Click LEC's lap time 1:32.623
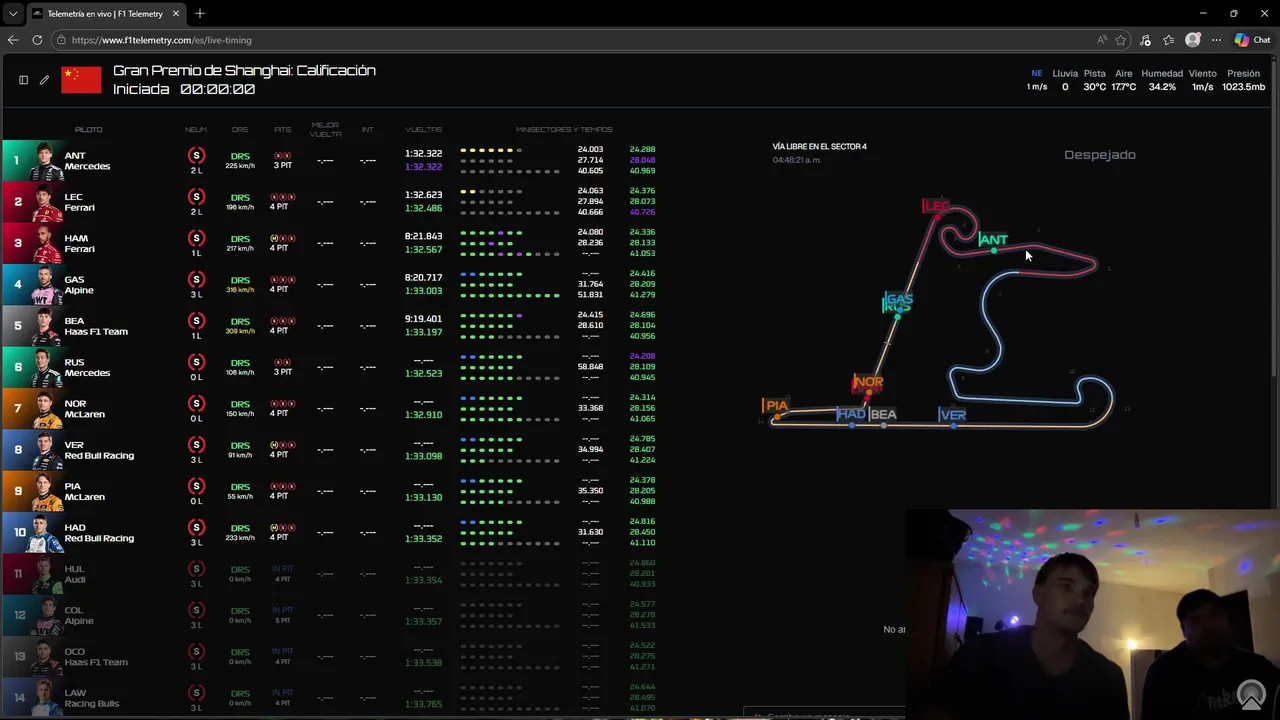Viewport: 1280px width, 720px height. coord(423,195)
